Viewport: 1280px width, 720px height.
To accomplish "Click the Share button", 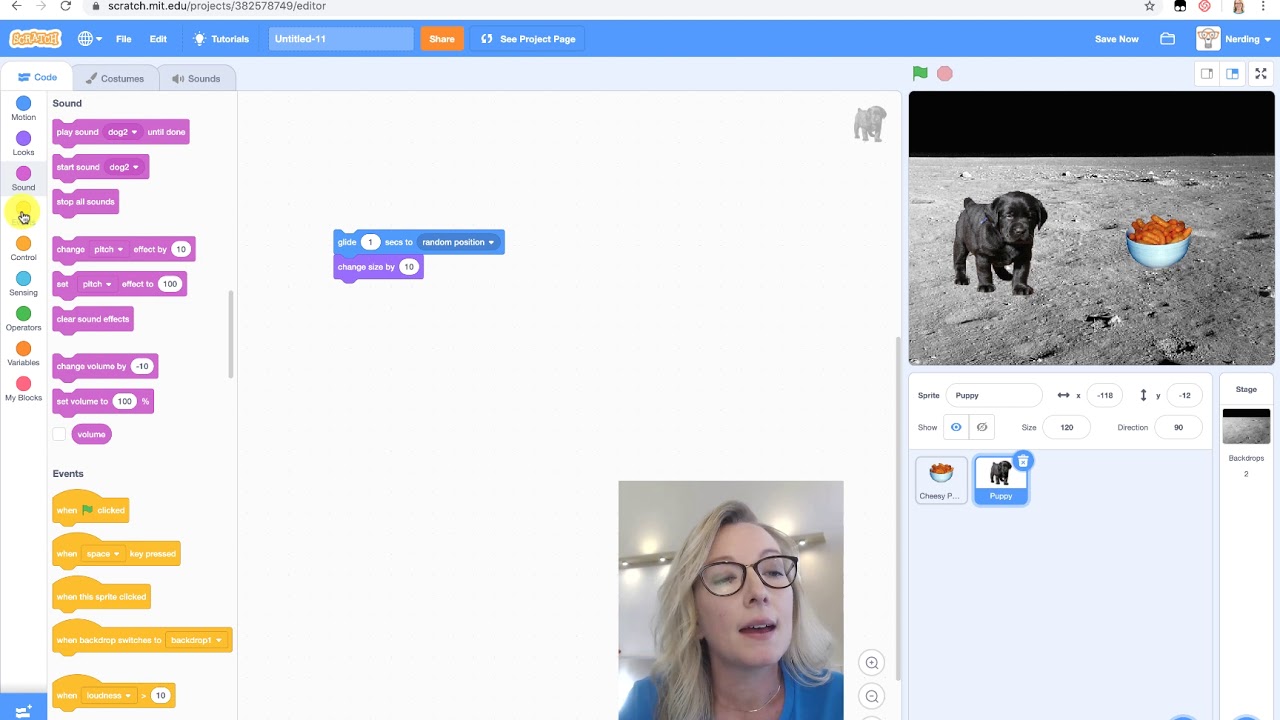I will [442, 39].
